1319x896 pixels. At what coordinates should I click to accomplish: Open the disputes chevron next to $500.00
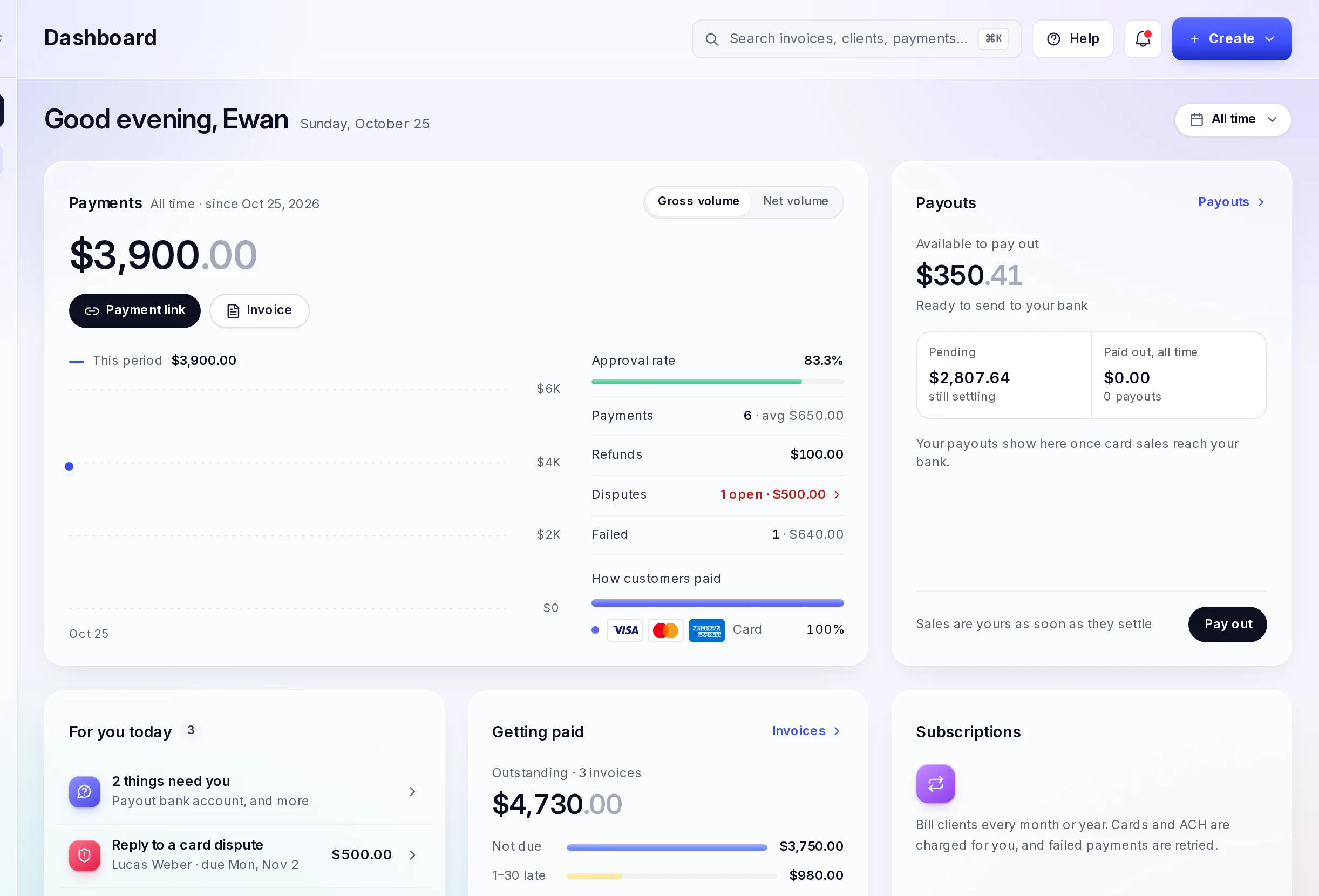(837, 494)
